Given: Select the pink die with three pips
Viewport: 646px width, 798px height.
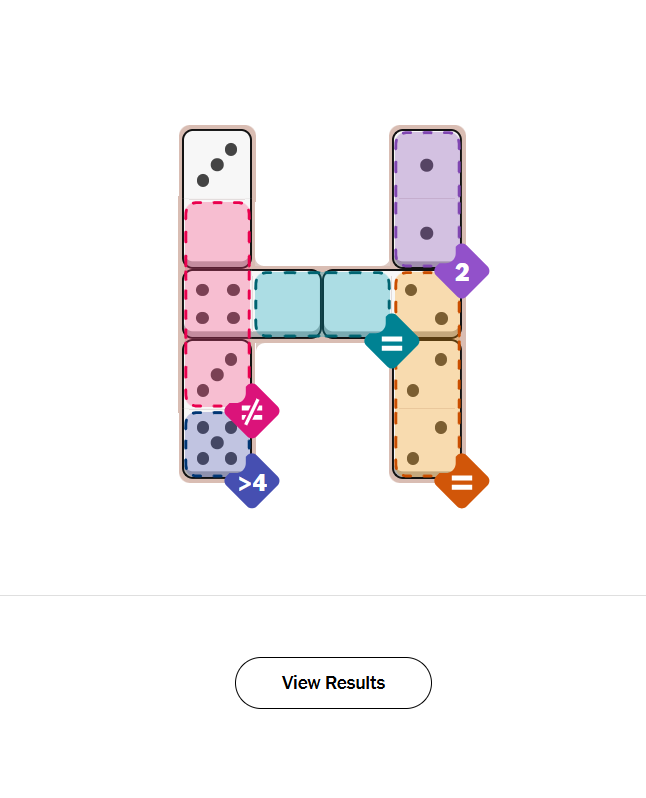Looking at the screenshot, I should tap(217, 373).
